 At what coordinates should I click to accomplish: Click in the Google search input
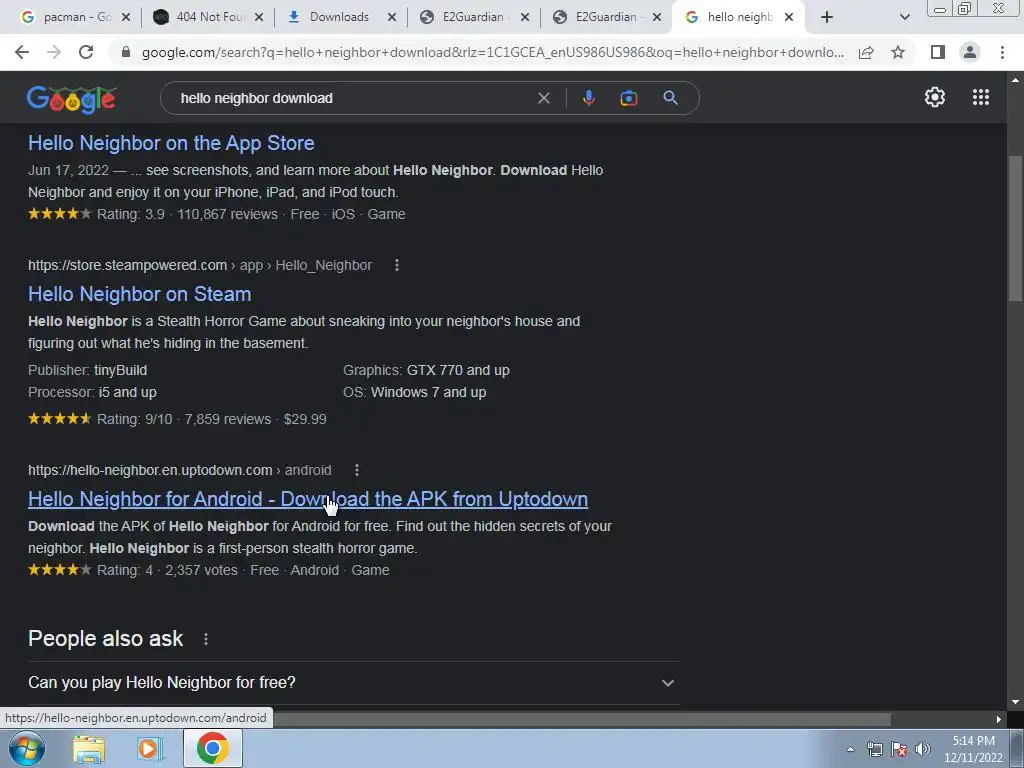click(x=353, y=98)
